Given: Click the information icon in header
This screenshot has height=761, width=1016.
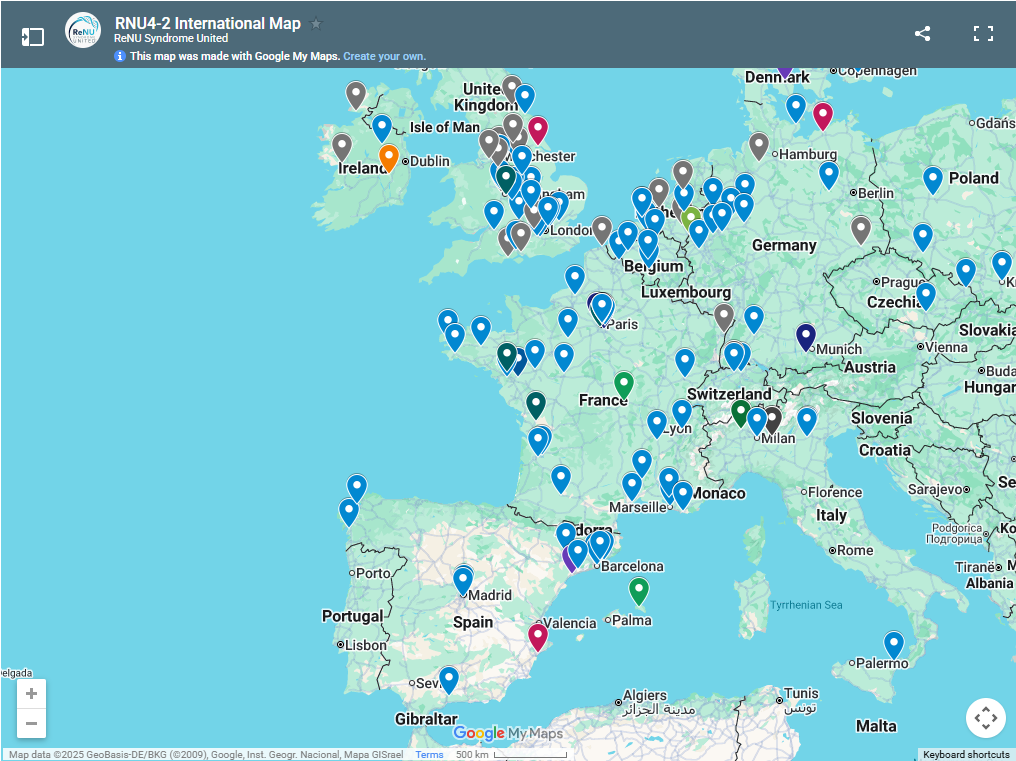Looking at the screenshot, I should (120, 56).
